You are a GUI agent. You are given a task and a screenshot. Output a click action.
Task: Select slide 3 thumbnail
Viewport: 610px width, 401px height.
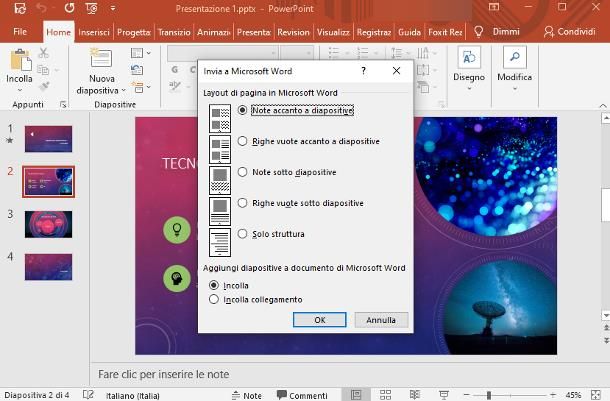pyautogui.click(x=48, y=224)
